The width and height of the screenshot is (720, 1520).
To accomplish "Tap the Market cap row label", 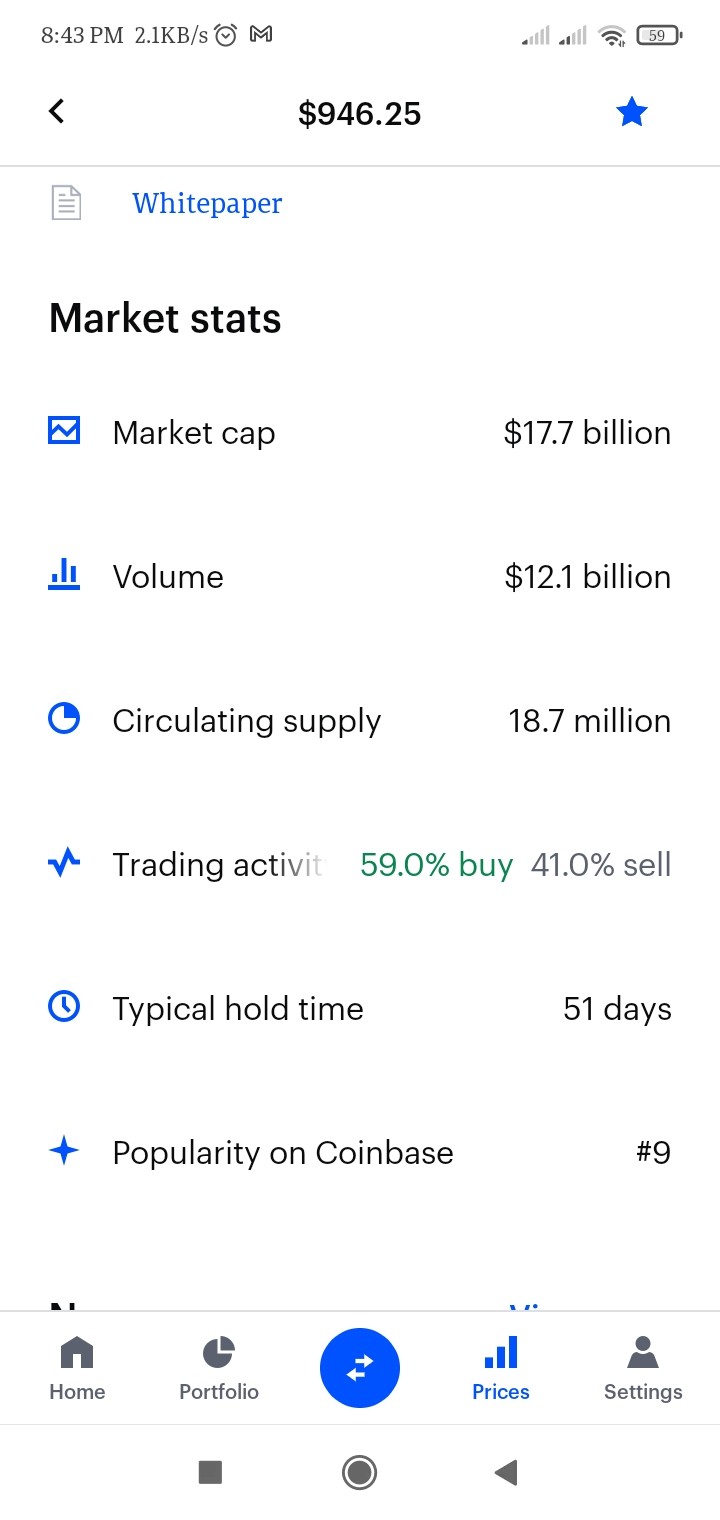I will tap(194, 433).
